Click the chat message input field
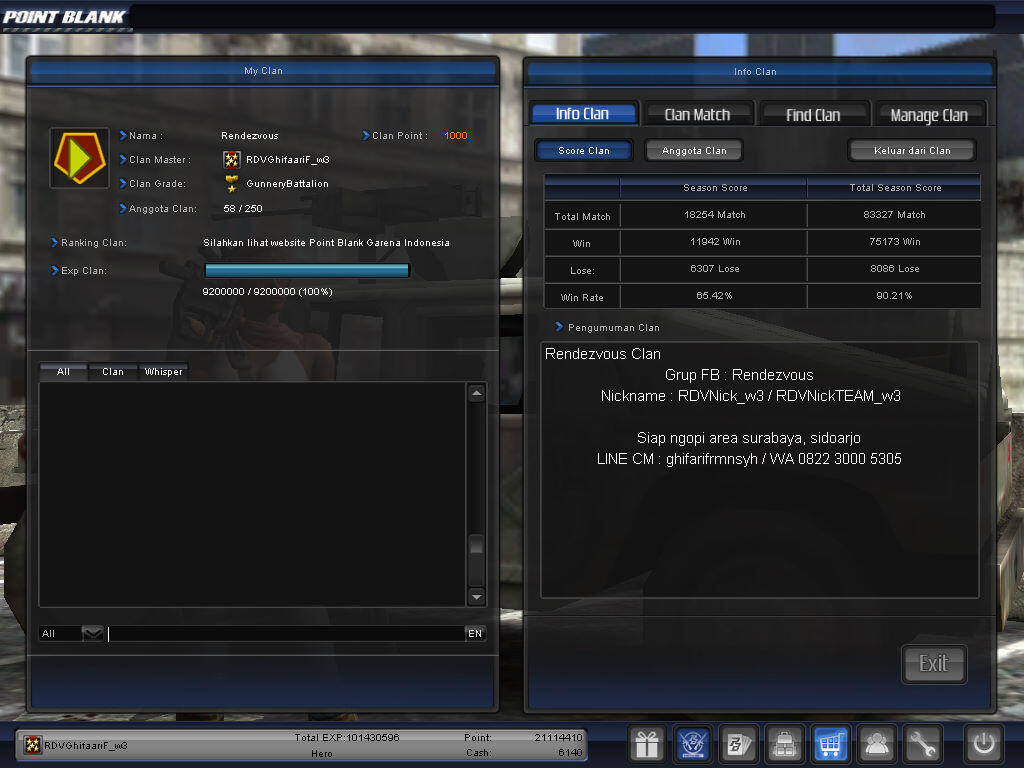Viewport: 1024px width, 768px height. pyautogui.click(x=285, y=633)
